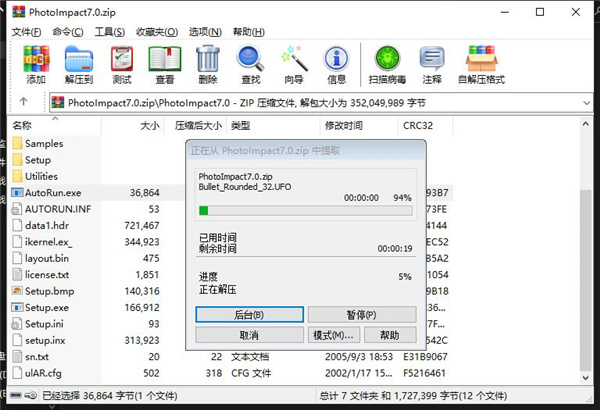Image resolution: width=600 pixels, height=410 pixels.
Task: Open the Commands (命令) menu
Action: [68, 32]
